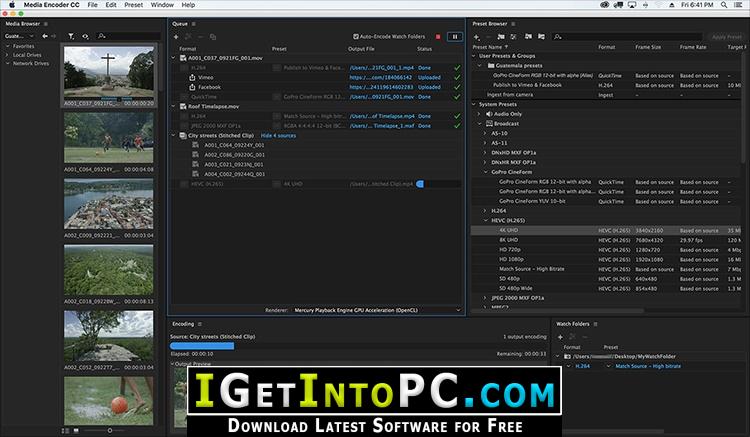Pause the queue encoding
This screenshot has height=437, width=750.
pos(455,37)
